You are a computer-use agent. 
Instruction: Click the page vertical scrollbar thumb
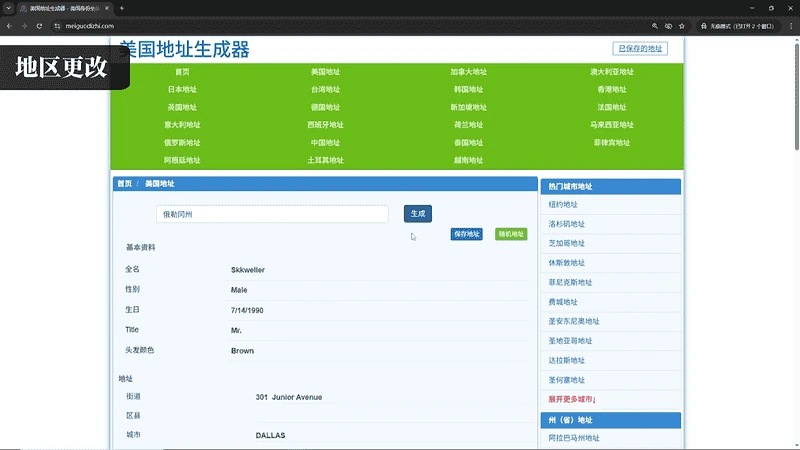[x=796, y=97]
